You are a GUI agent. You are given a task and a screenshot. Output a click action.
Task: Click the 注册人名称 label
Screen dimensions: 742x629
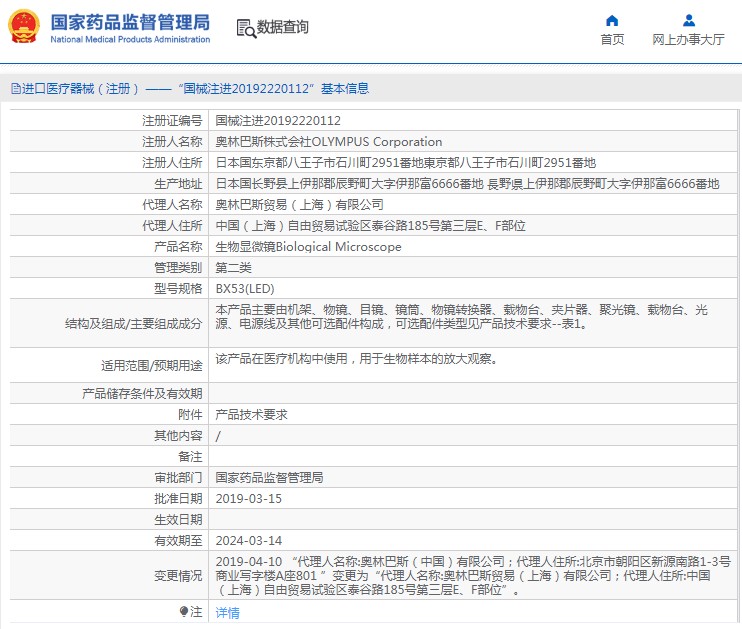pos(172,142)
